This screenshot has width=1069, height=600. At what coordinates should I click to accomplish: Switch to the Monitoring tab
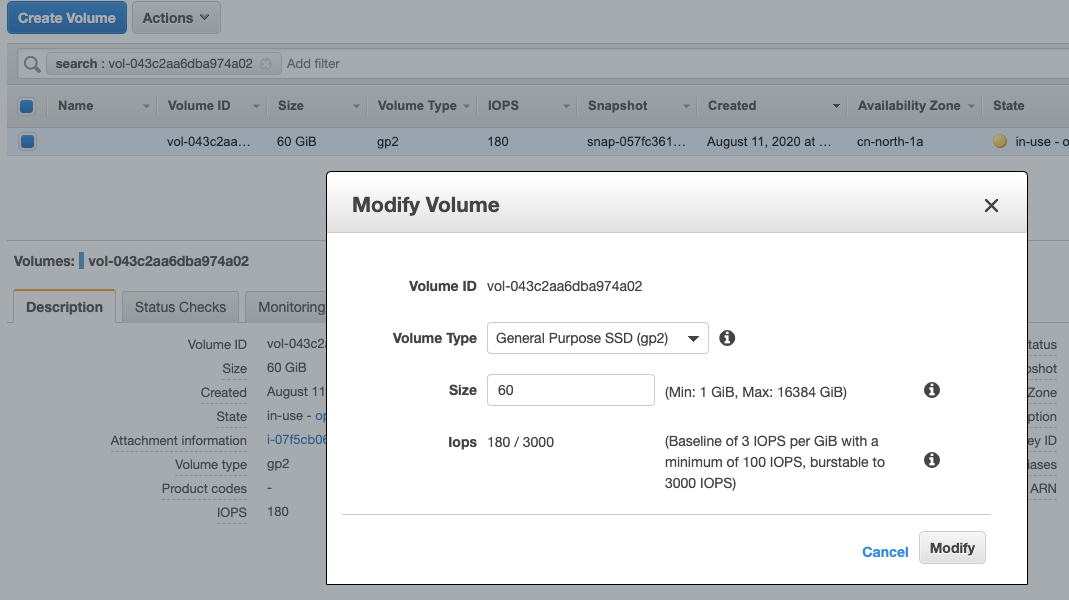click(x=286, y=307)
